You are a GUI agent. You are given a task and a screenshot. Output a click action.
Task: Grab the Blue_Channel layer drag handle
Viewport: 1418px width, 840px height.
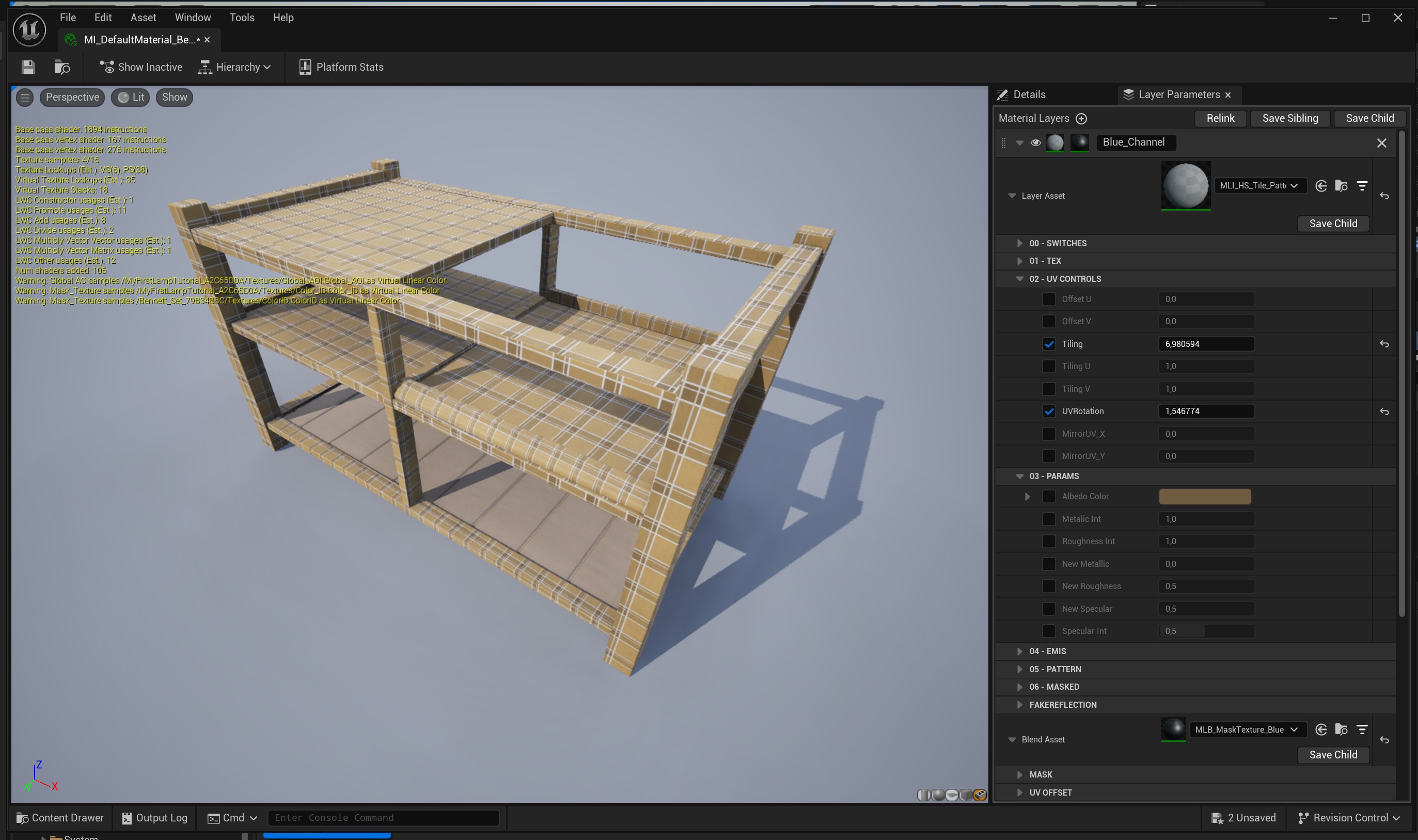pos(1004,142)
